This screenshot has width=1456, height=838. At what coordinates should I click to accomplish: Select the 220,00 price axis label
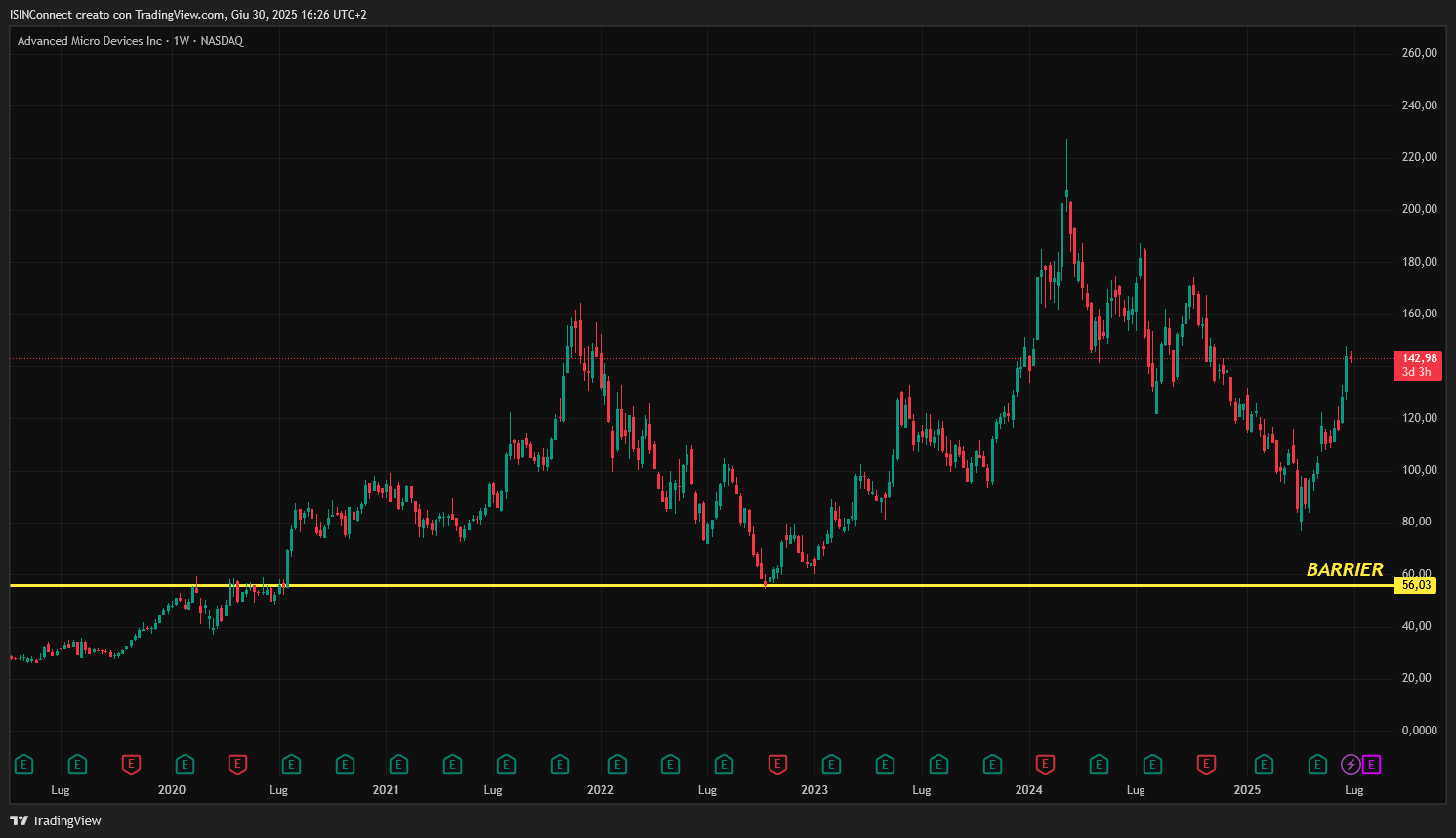click(x=1419, y=157)
